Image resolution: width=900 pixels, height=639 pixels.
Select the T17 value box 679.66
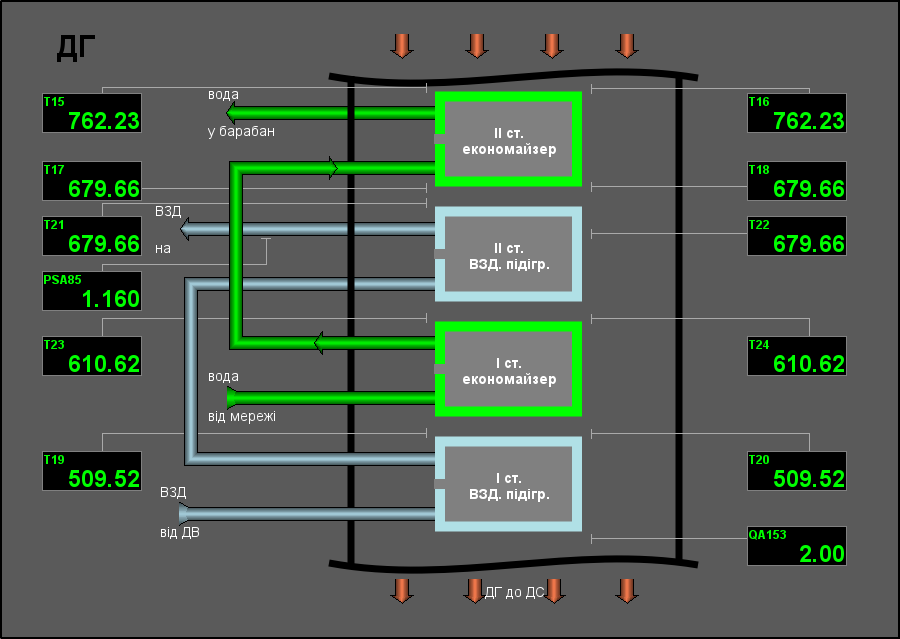(x=92, y=181)
